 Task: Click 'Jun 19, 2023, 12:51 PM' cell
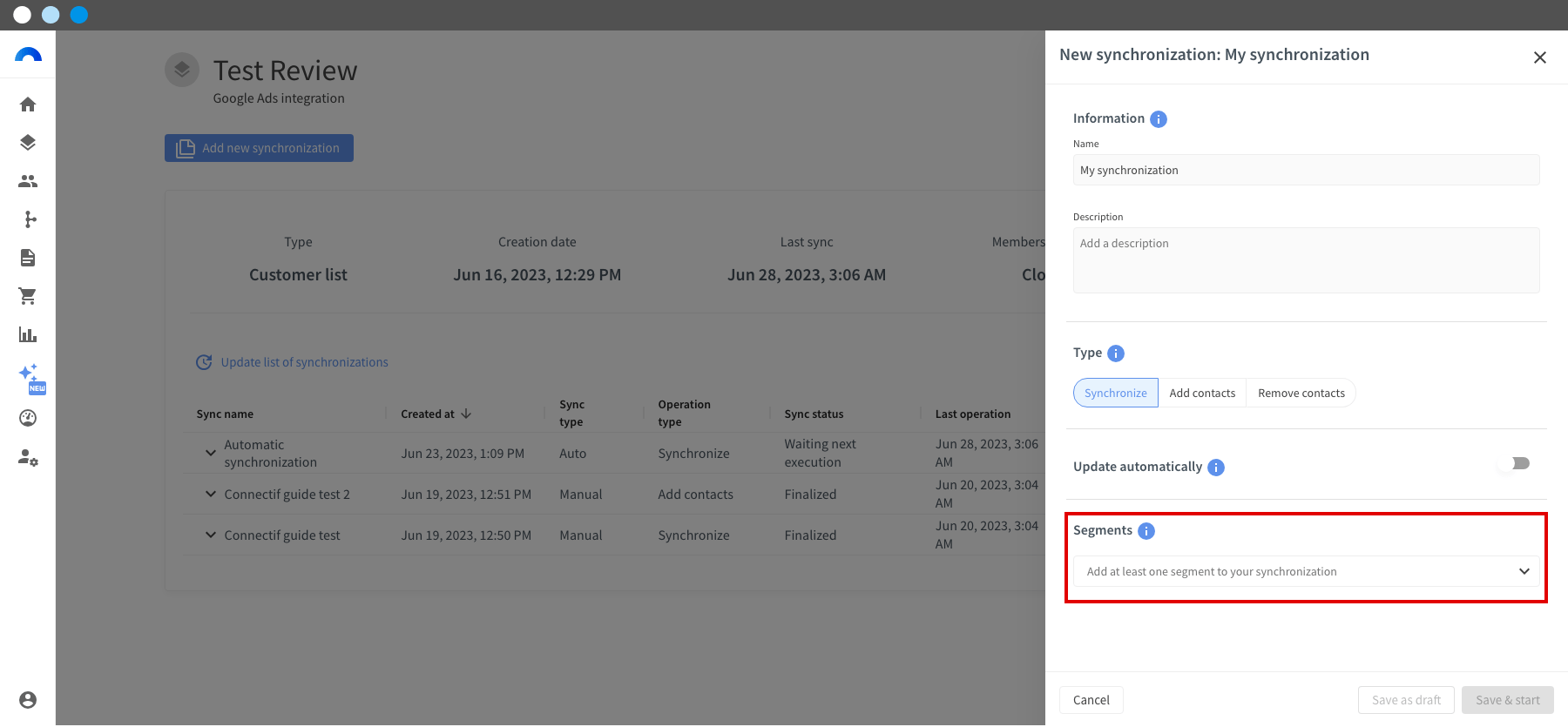(x=466, y=495)
